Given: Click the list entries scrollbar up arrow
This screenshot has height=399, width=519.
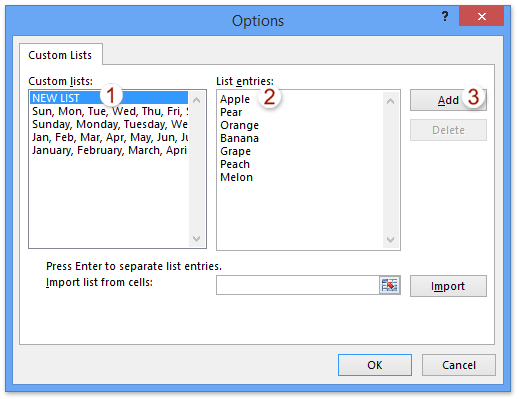Looking at the screenshot, I should click(x=391, y=101).
